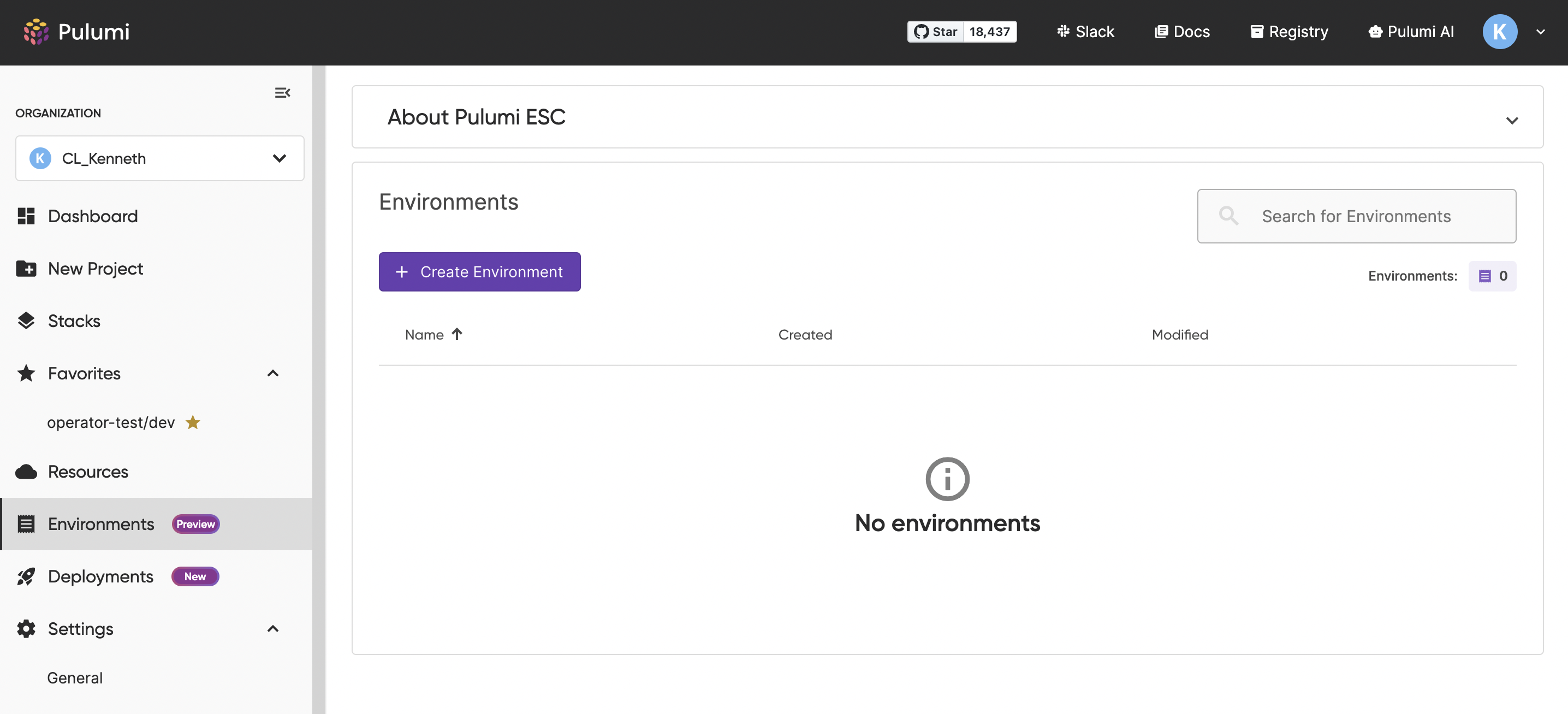Click the Resources cloud icon
The image size is (1568, 714).
[x=26, y=472]
